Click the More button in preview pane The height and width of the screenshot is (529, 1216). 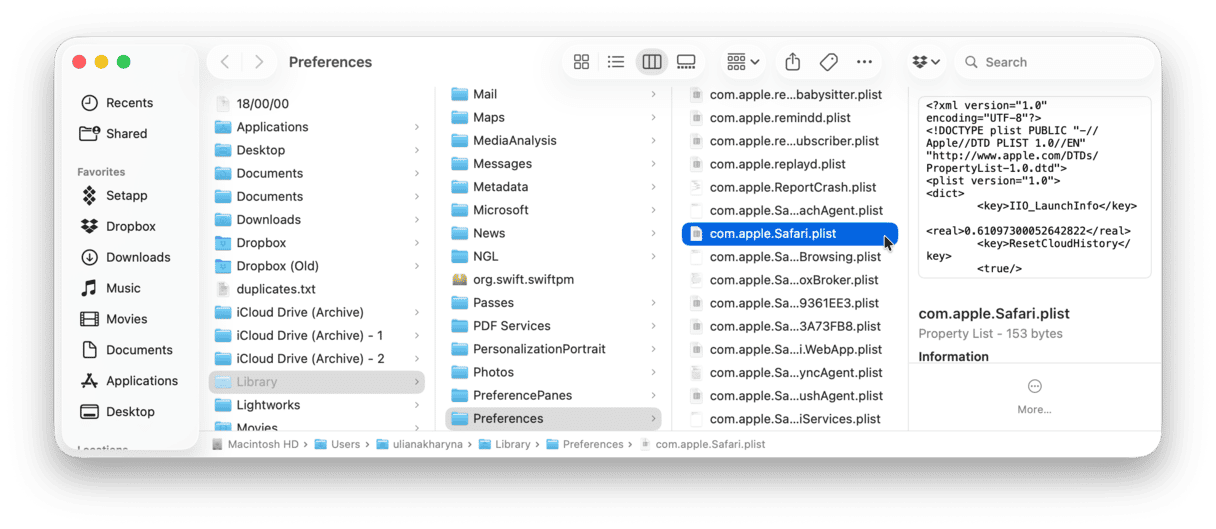[x=1034, y=393]
